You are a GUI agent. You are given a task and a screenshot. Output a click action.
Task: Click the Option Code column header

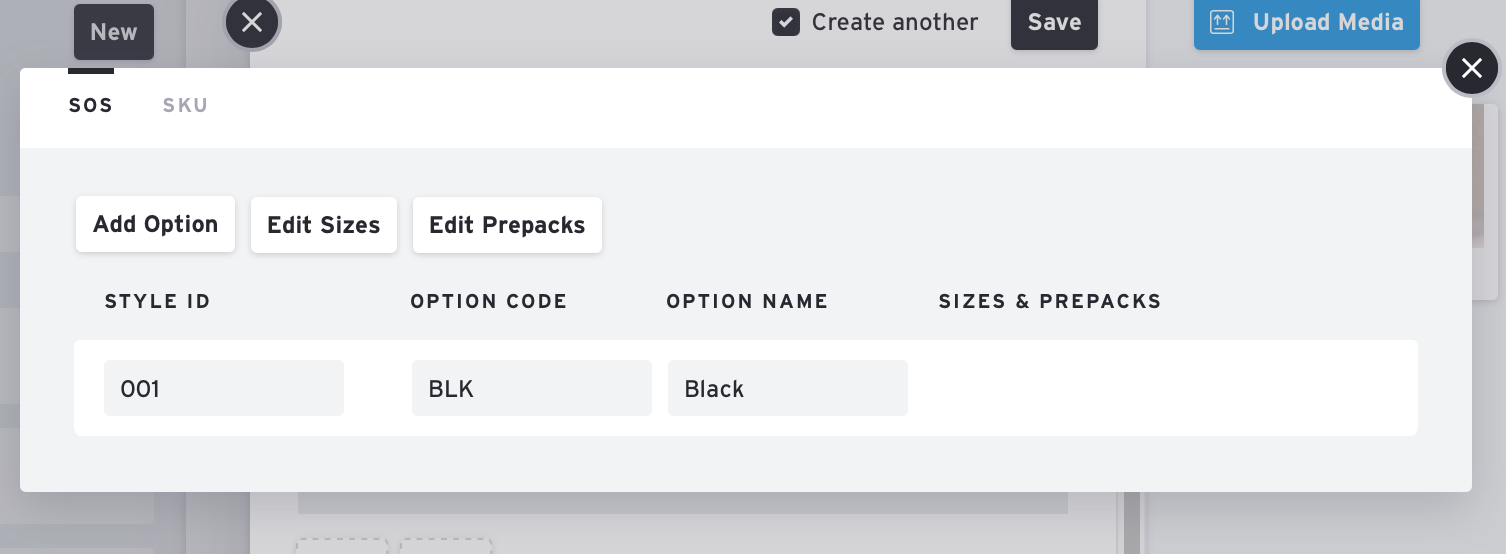pyautogui.click(x=488, y=301)
